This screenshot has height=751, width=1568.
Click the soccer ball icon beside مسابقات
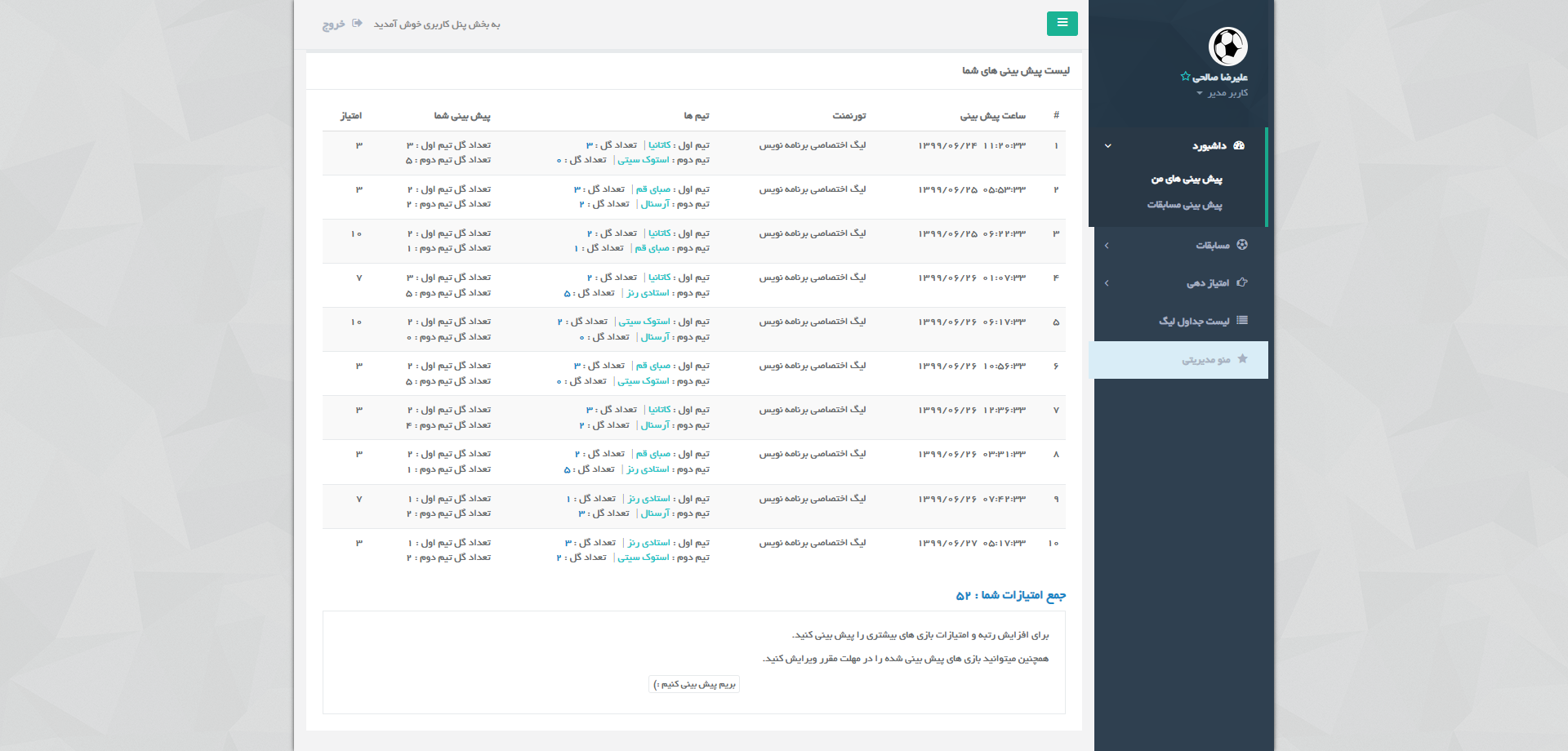click(1242, 245)
